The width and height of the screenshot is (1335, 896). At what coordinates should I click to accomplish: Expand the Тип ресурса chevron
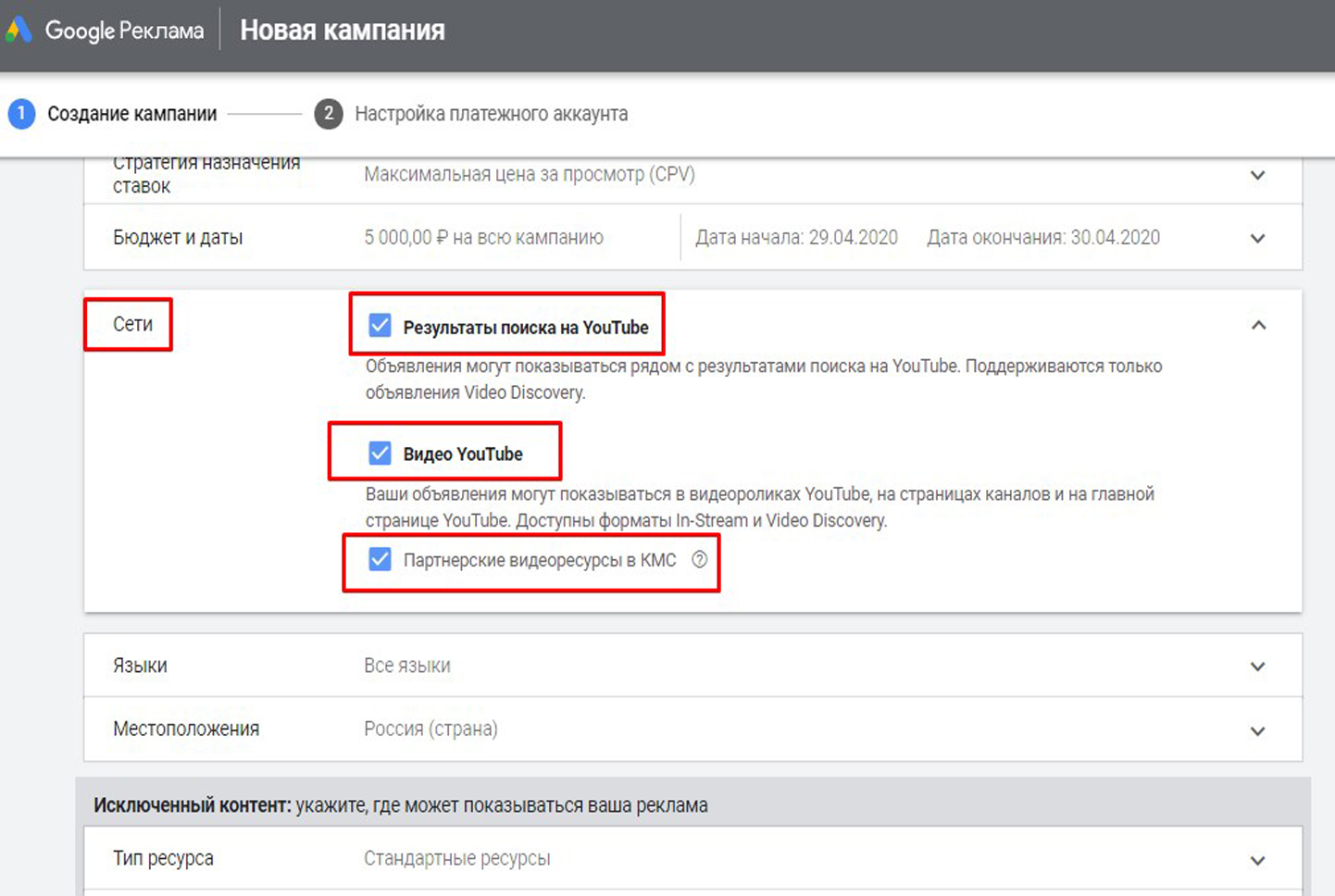1257,860
